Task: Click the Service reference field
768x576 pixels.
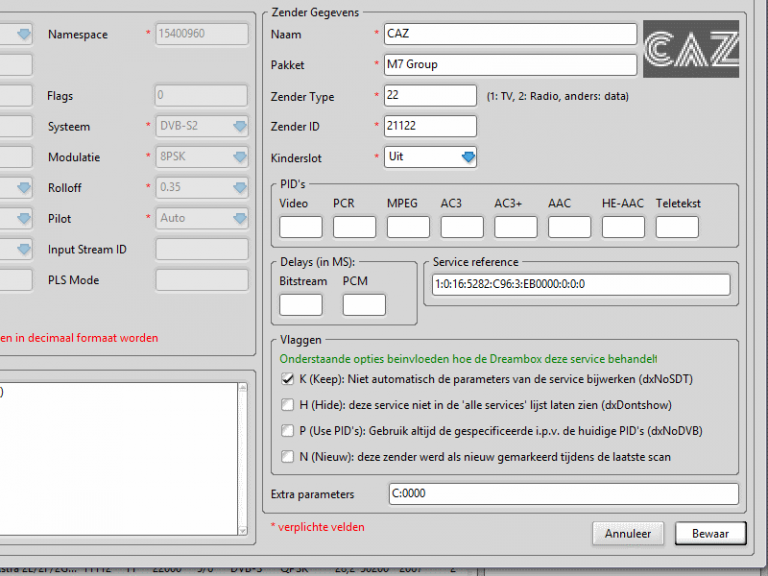Action: 580,284
